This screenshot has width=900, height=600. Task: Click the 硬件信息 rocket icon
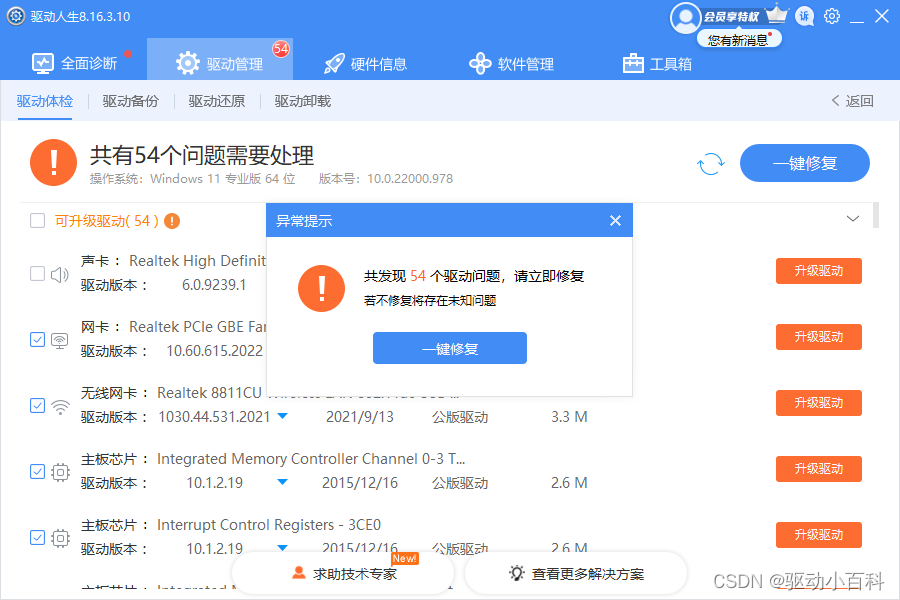tap(334, 64)
